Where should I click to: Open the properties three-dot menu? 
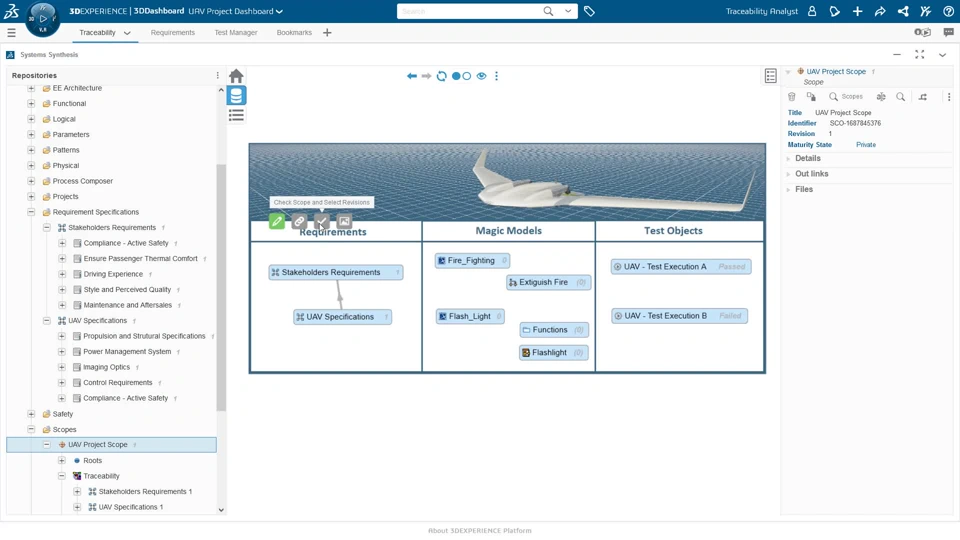pyautogui.click(x=949, y=97)
